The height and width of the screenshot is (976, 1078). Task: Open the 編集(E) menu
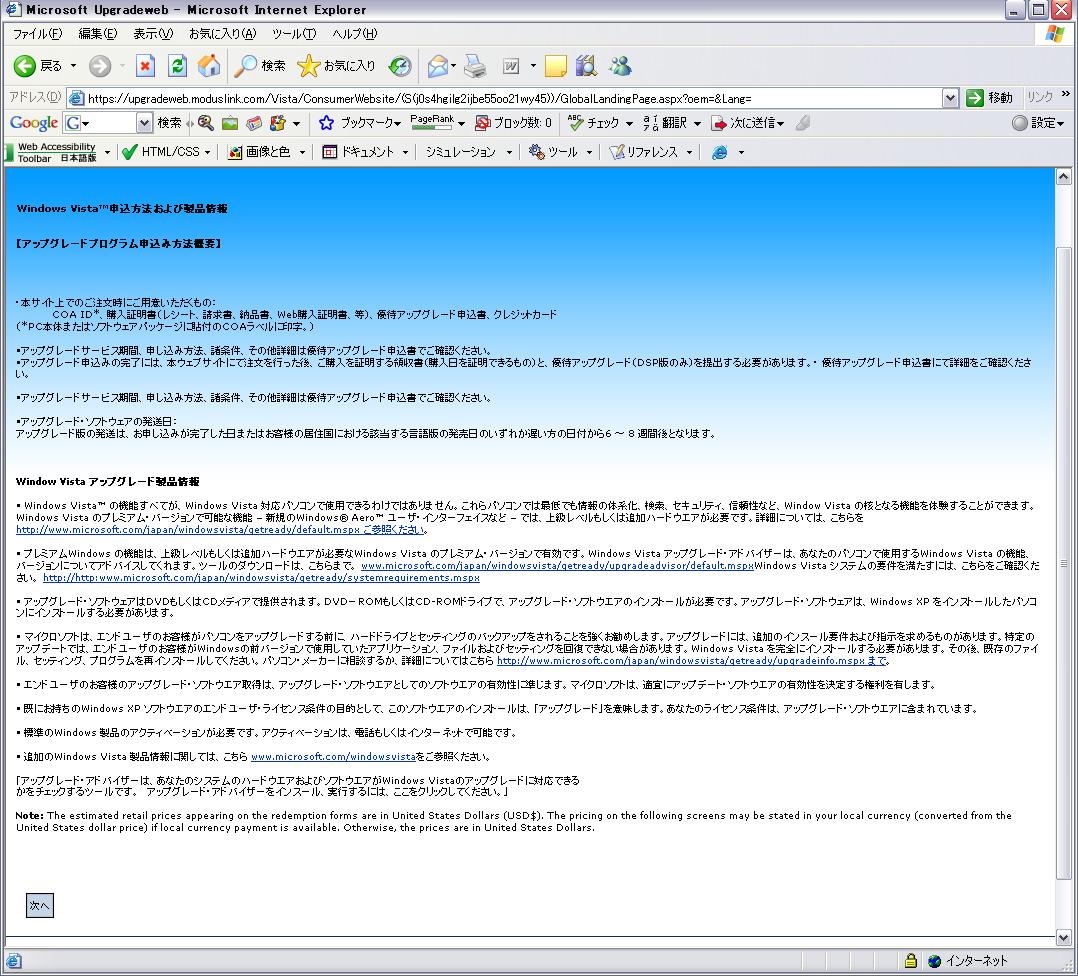pos(98,34)
